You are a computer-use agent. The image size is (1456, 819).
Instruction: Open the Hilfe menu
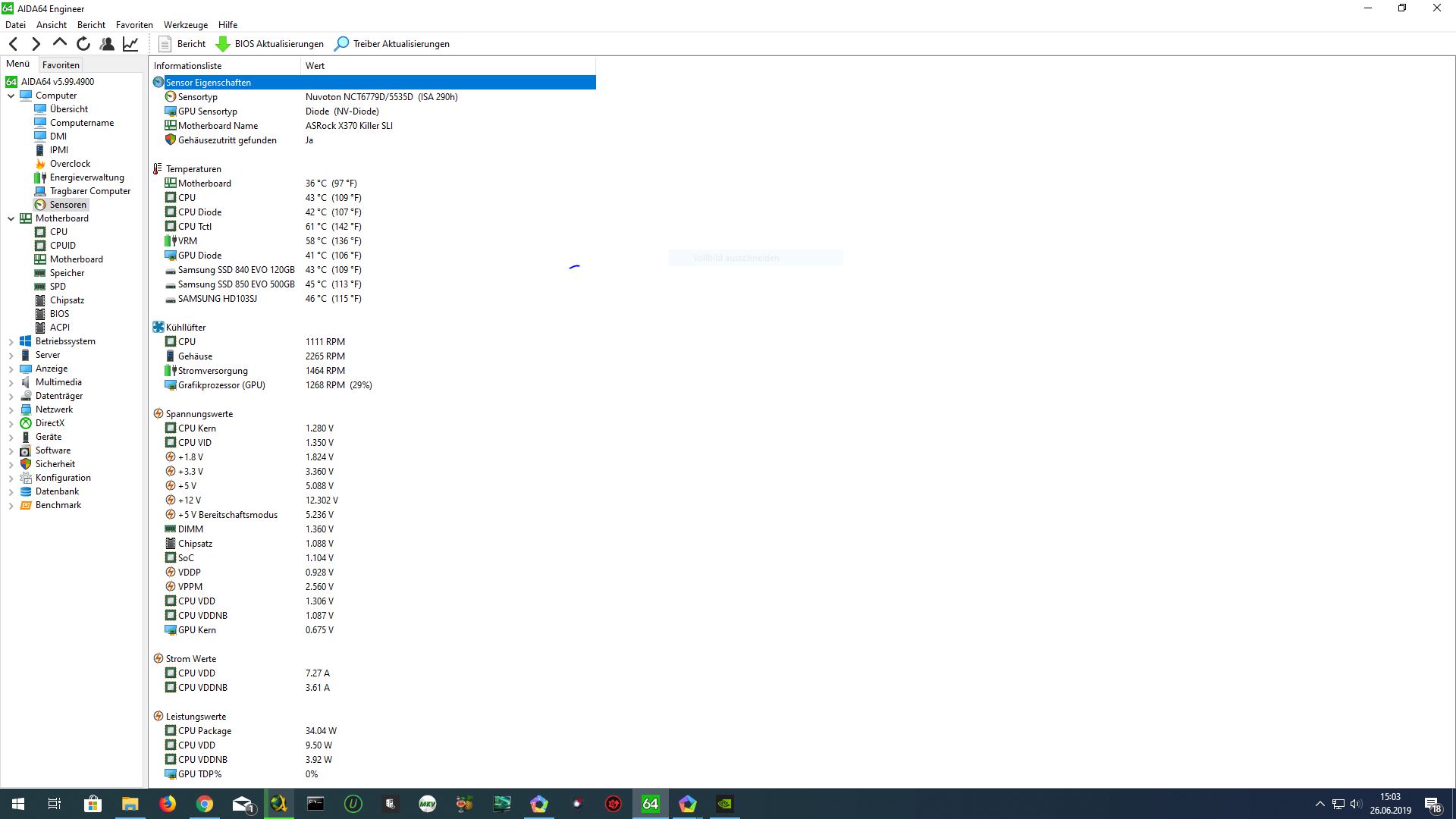227,25
